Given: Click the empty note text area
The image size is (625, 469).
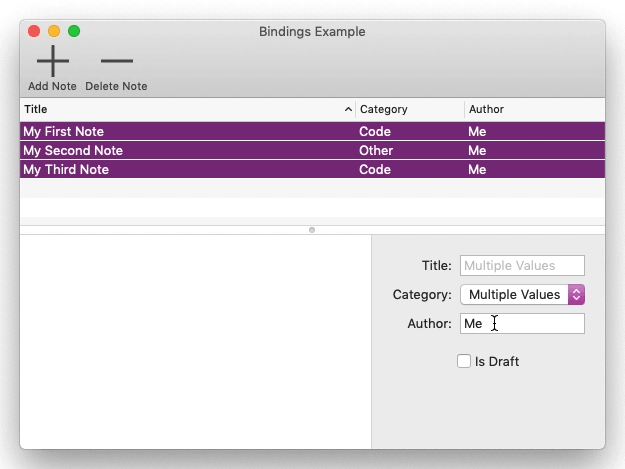Looking at the screenshot, I should pyautogui.click(x=195, y=341).
